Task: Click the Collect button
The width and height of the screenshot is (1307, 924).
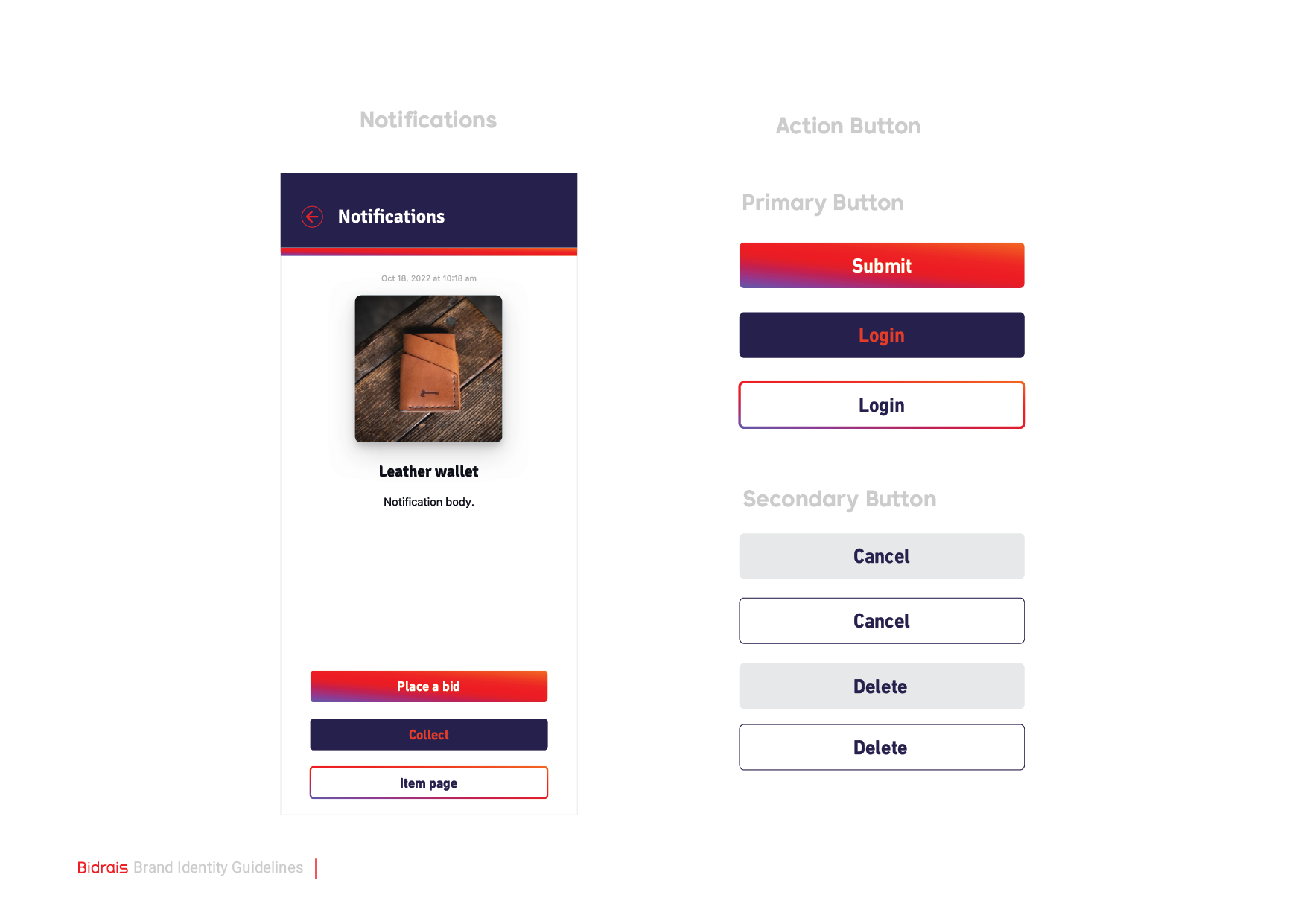Action: click(x=429, y=735)
